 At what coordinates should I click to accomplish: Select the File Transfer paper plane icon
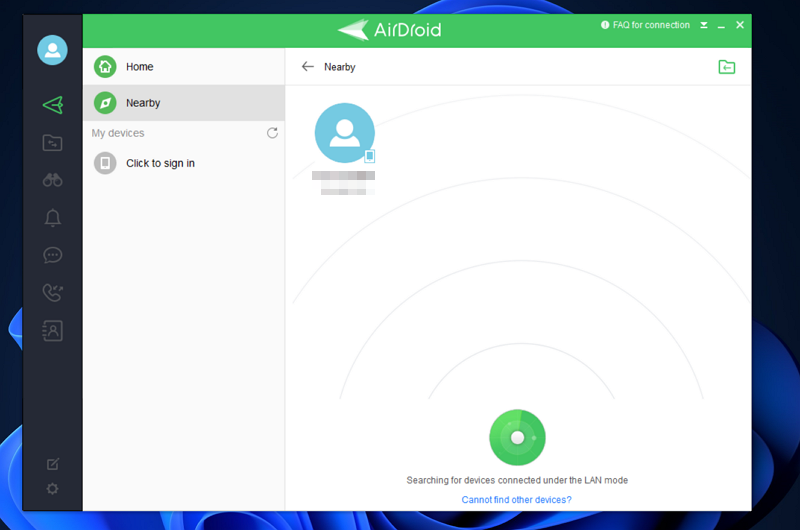(x=52, y=105)
